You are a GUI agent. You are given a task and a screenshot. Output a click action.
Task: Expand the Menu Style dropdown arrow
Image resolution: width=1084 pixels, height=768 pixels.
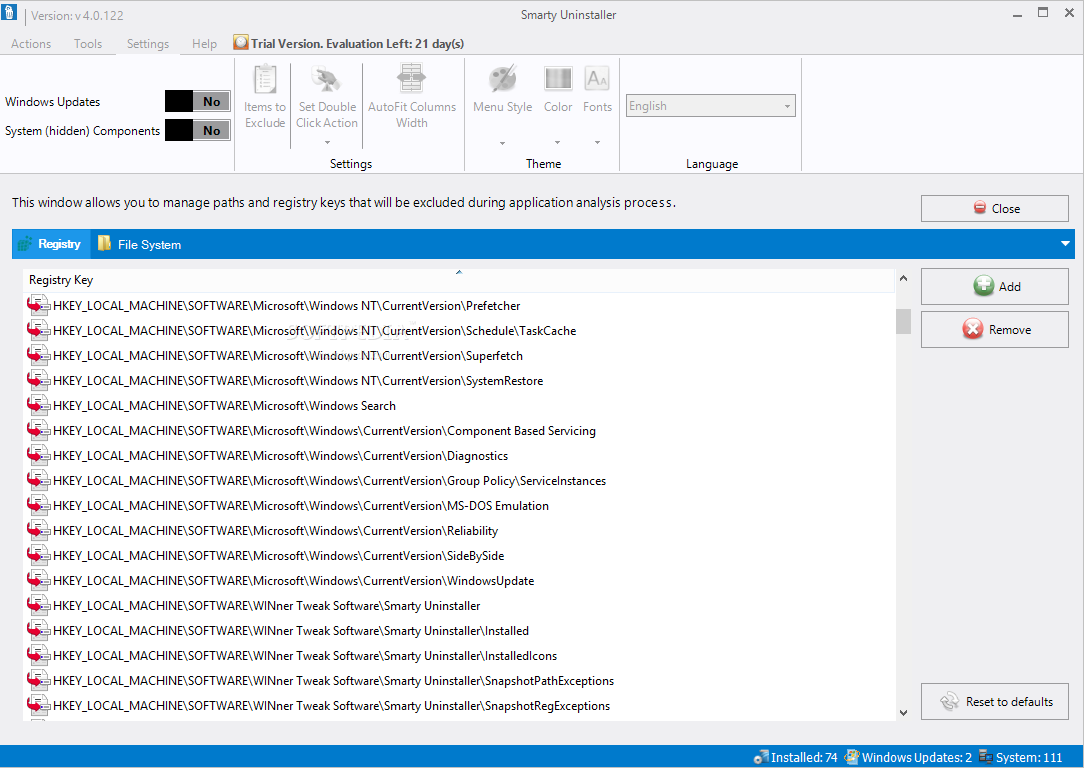[503, 143]
